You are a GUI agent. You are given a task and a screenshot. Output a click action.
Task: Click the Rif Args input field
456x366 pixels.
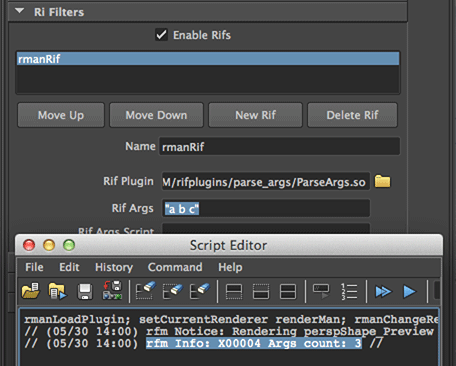tap(266, 209)
